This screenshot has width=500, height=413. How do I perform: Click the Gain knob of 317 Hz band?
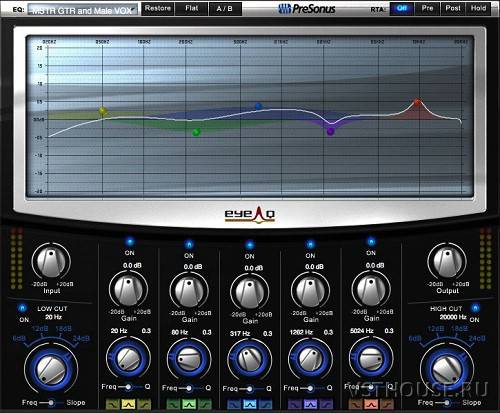point(250,293)
